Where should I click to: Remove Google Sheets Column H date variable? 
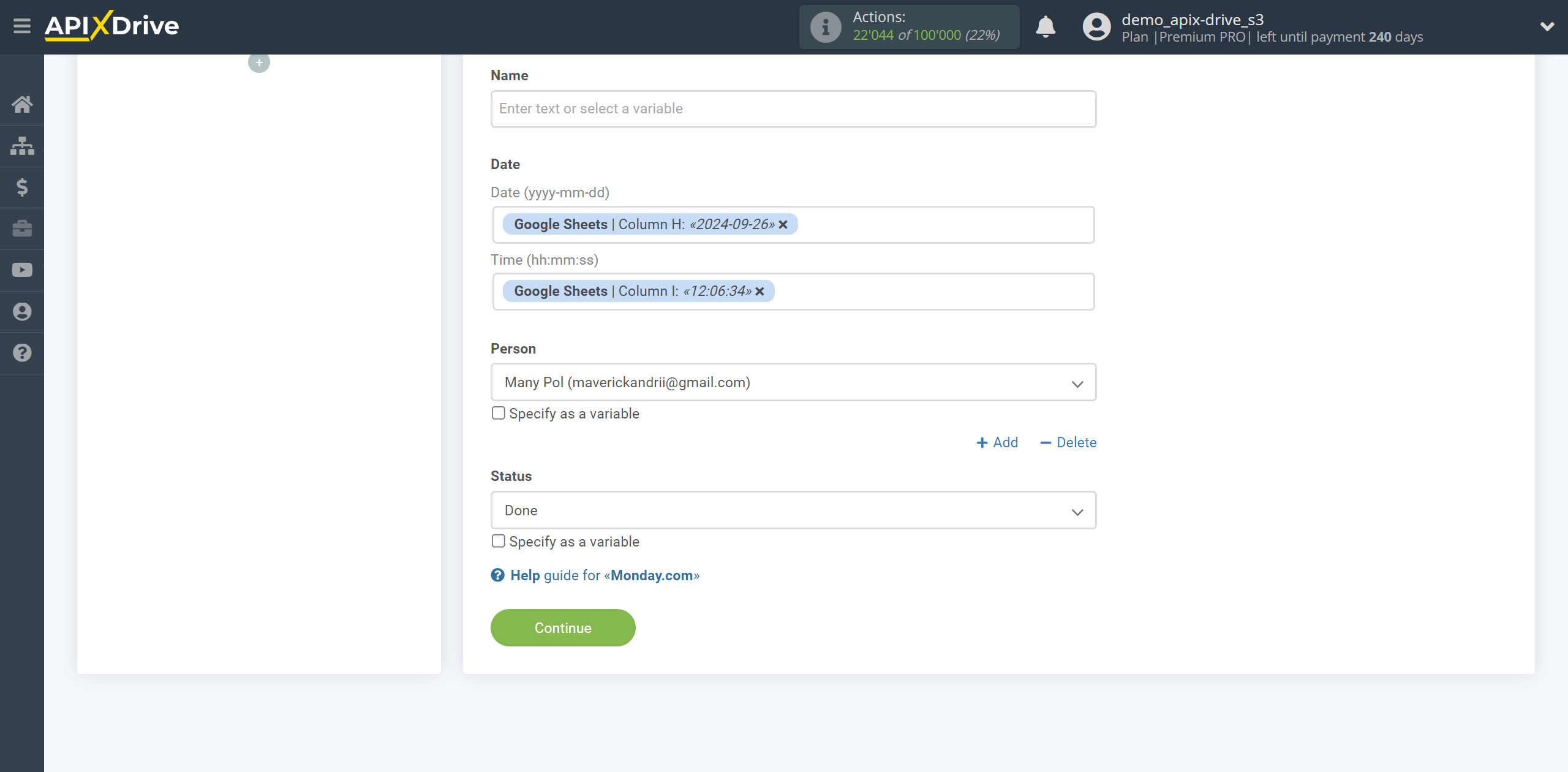[x=783, y=224]
